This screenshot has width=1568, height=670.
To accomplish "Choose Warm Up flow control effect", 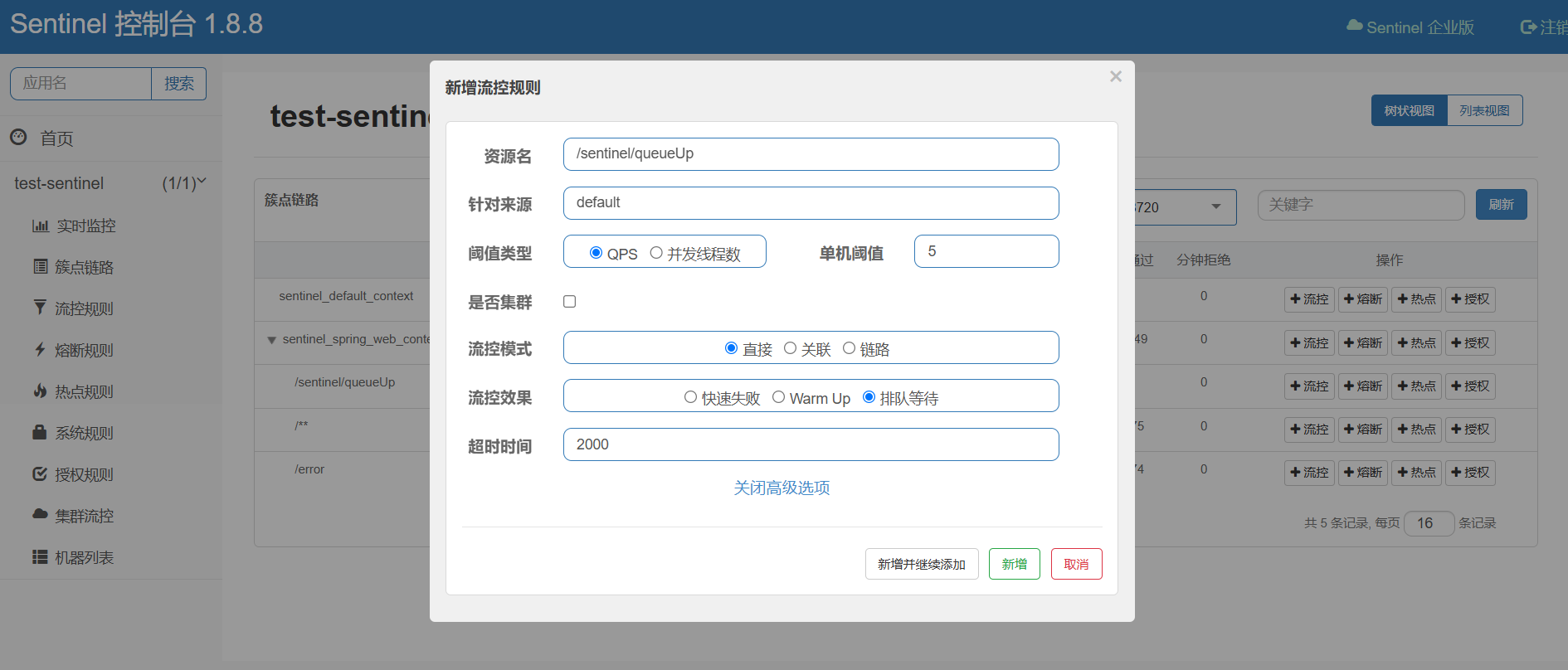I will point(778,397).
